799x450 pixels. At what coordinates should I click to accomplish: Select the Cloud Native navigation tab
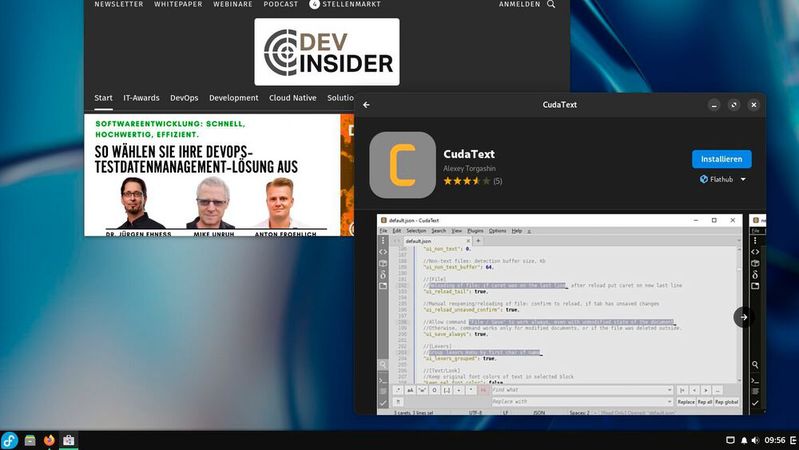pos(292,98)
